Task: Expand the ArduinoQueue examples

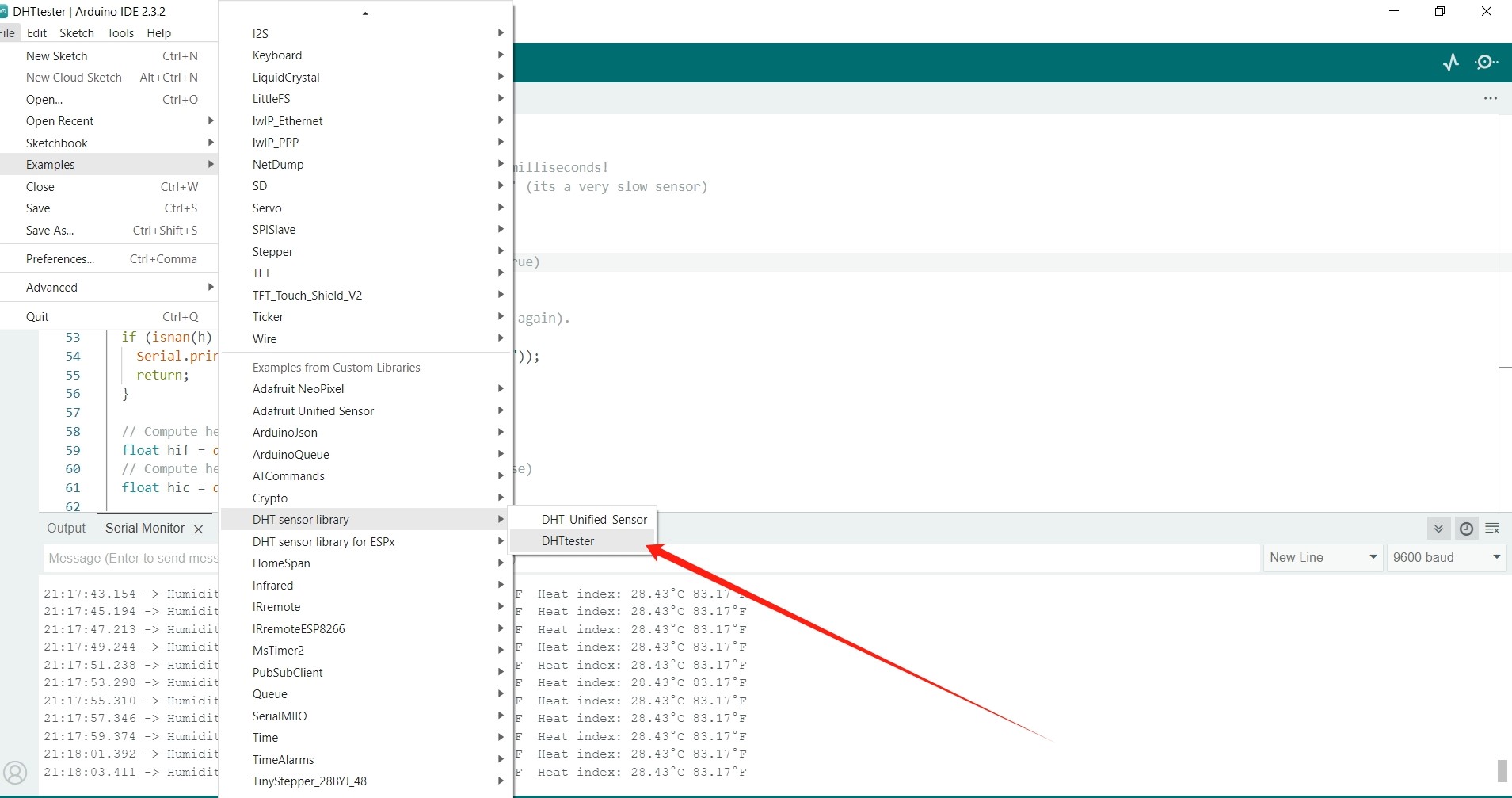Action: (366, 455)
